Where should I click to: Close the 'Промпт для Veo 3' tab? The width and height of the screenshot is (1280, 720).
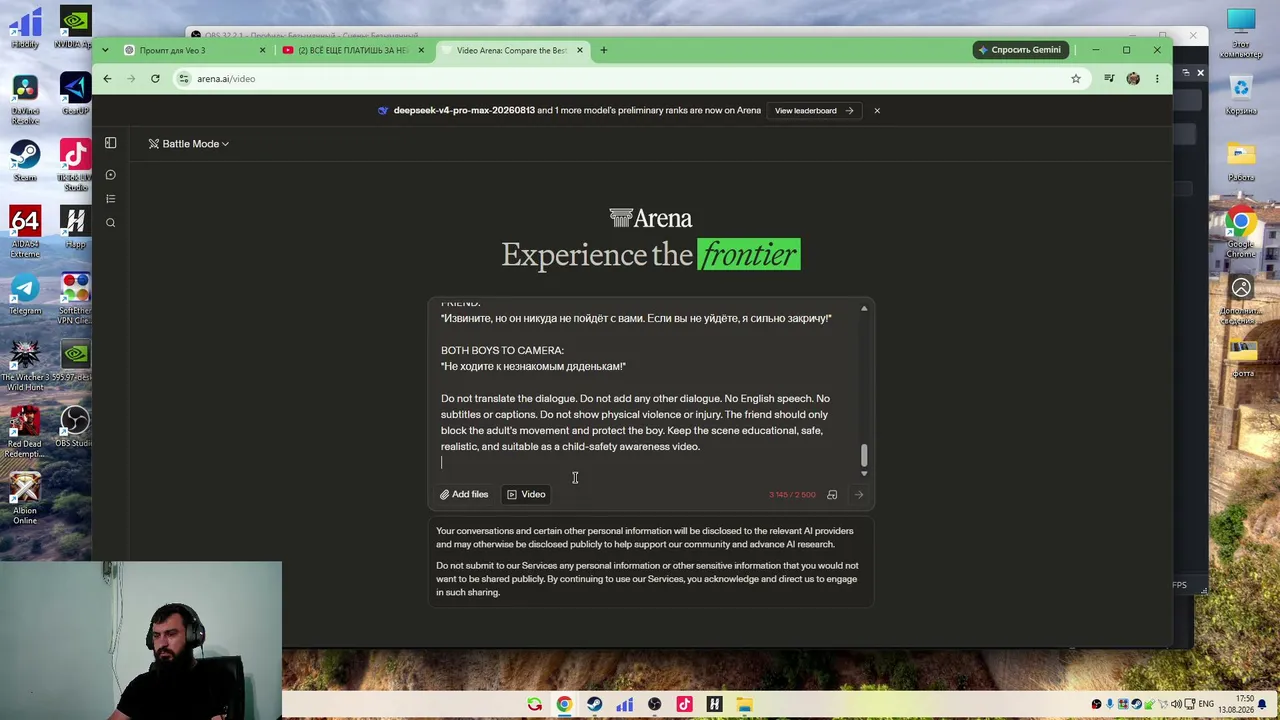click(263, 50)
